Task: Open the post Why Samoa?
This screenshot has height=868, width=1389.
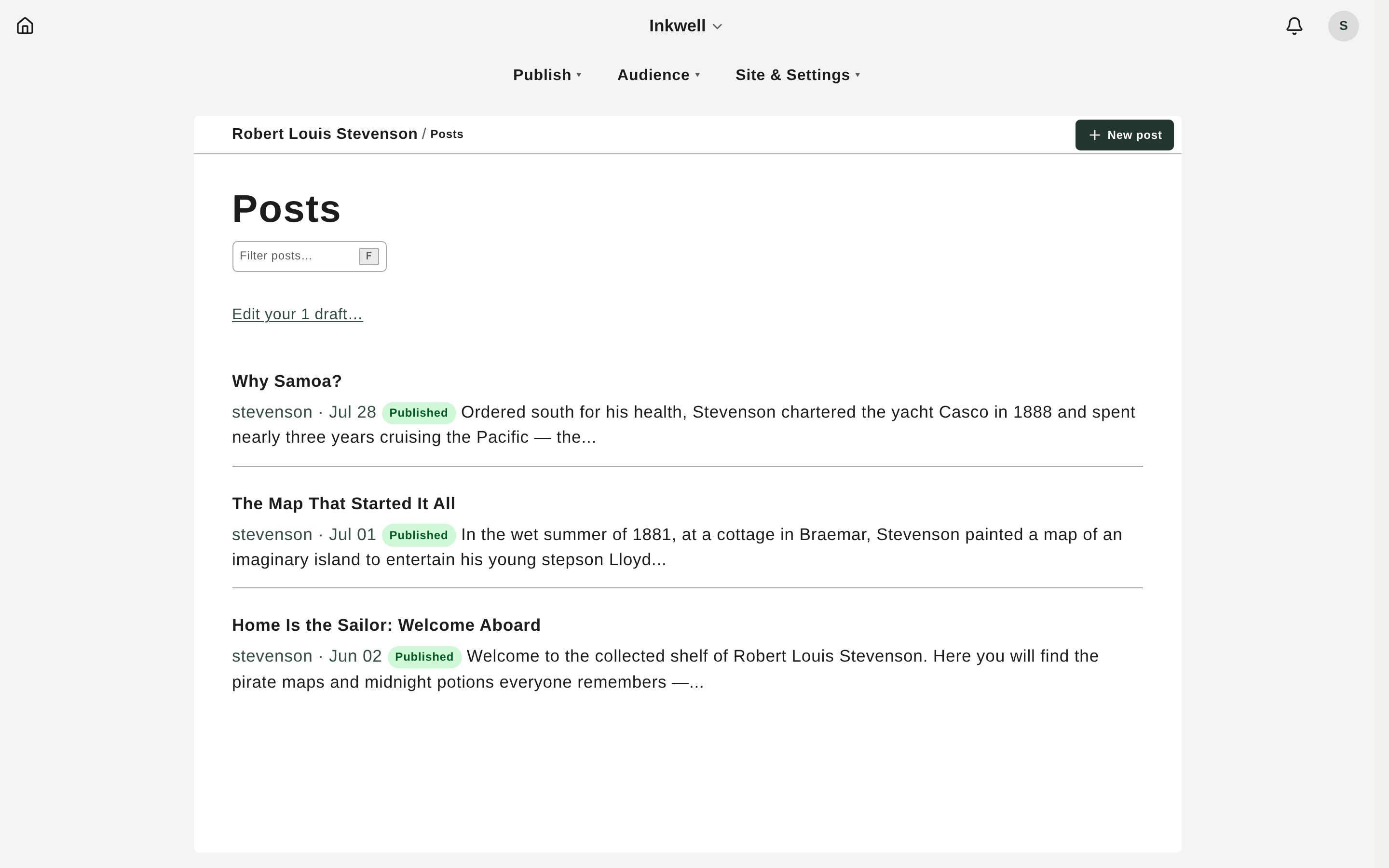Action: click(x=286, y=381)
